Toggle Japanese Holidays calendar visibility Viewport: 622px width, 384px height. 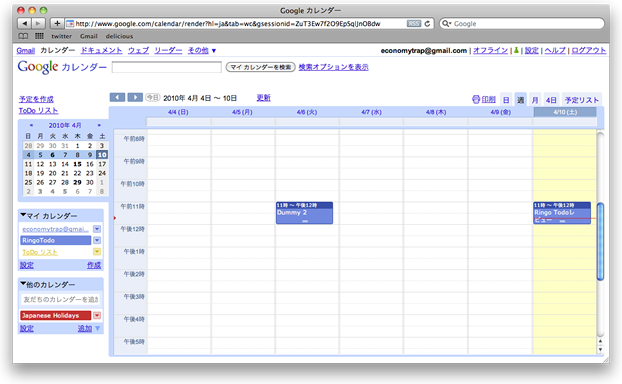pyautogui.click(x=56, y=315)
